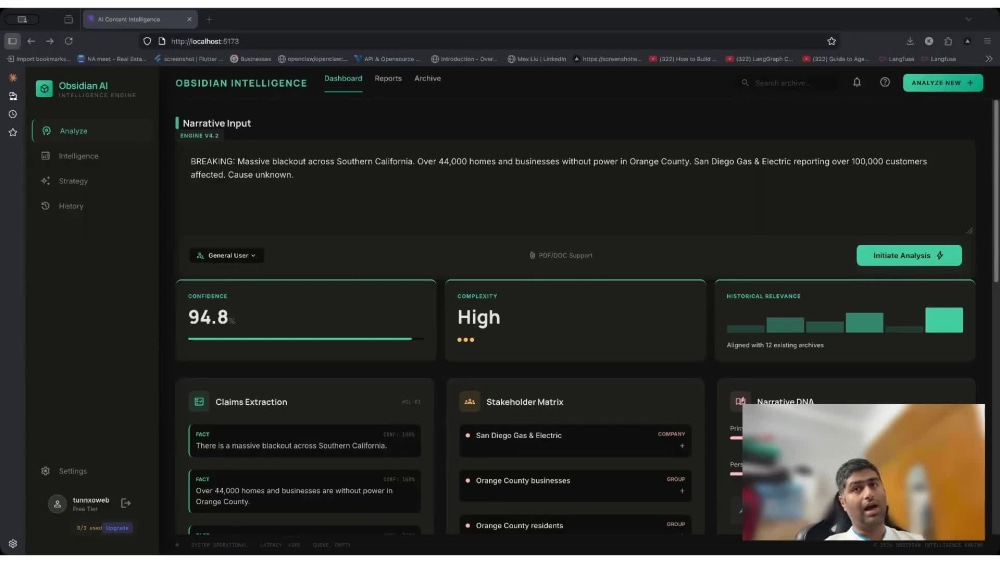Click the shield tracking protection icon

(147, 41)
